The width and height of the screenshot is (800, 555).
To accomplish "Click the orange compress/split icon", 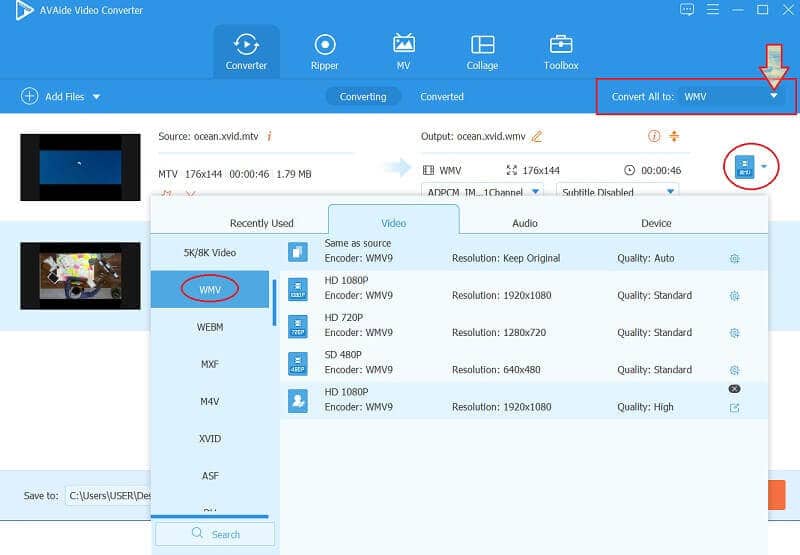I will point(674,136).
